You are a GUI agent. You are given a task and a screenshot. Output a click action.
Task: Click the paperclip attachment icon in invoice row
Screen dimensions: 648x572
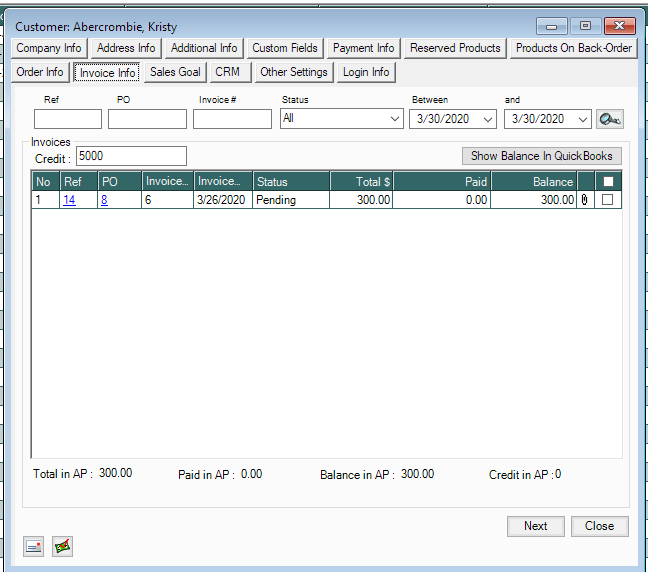point(585,200)
